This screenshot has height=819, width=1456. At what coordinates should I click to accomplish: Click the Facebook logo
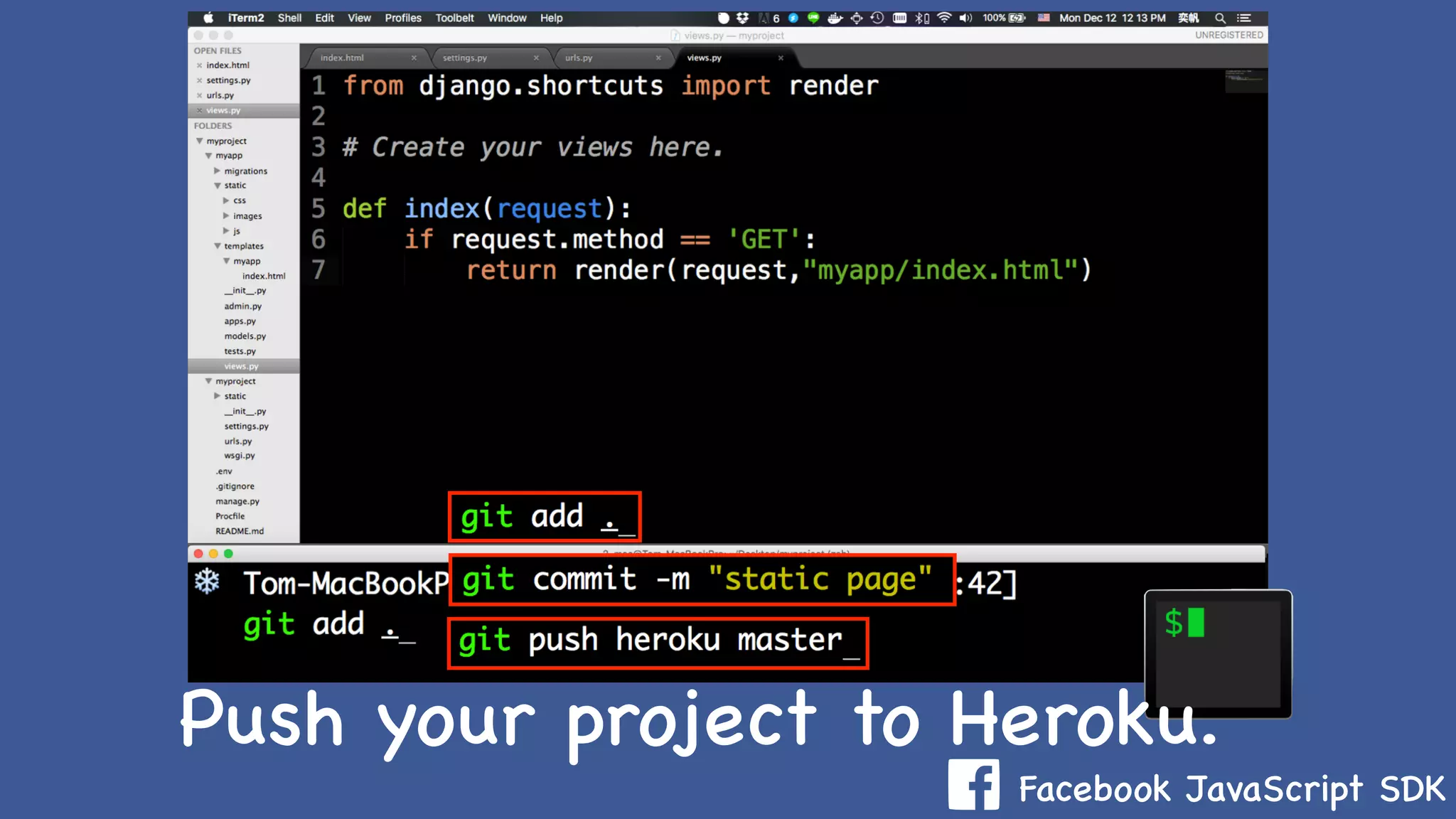click(x=973, y=785)
